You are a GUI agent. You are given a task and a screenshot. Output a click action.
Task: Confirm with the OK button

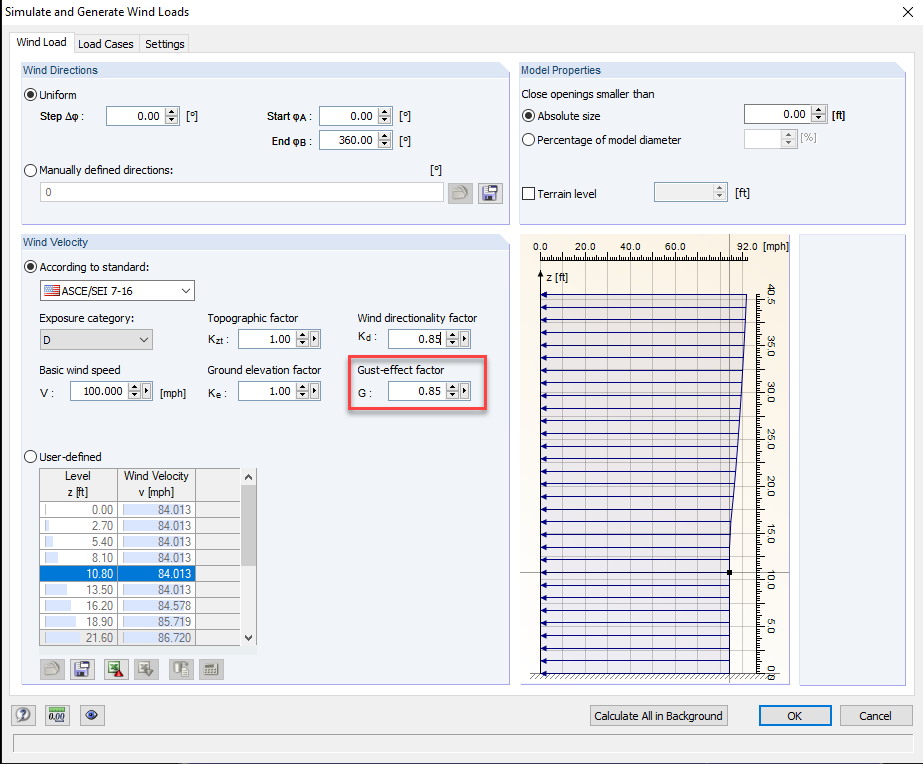pyautogui.click(x=795, y=716)
